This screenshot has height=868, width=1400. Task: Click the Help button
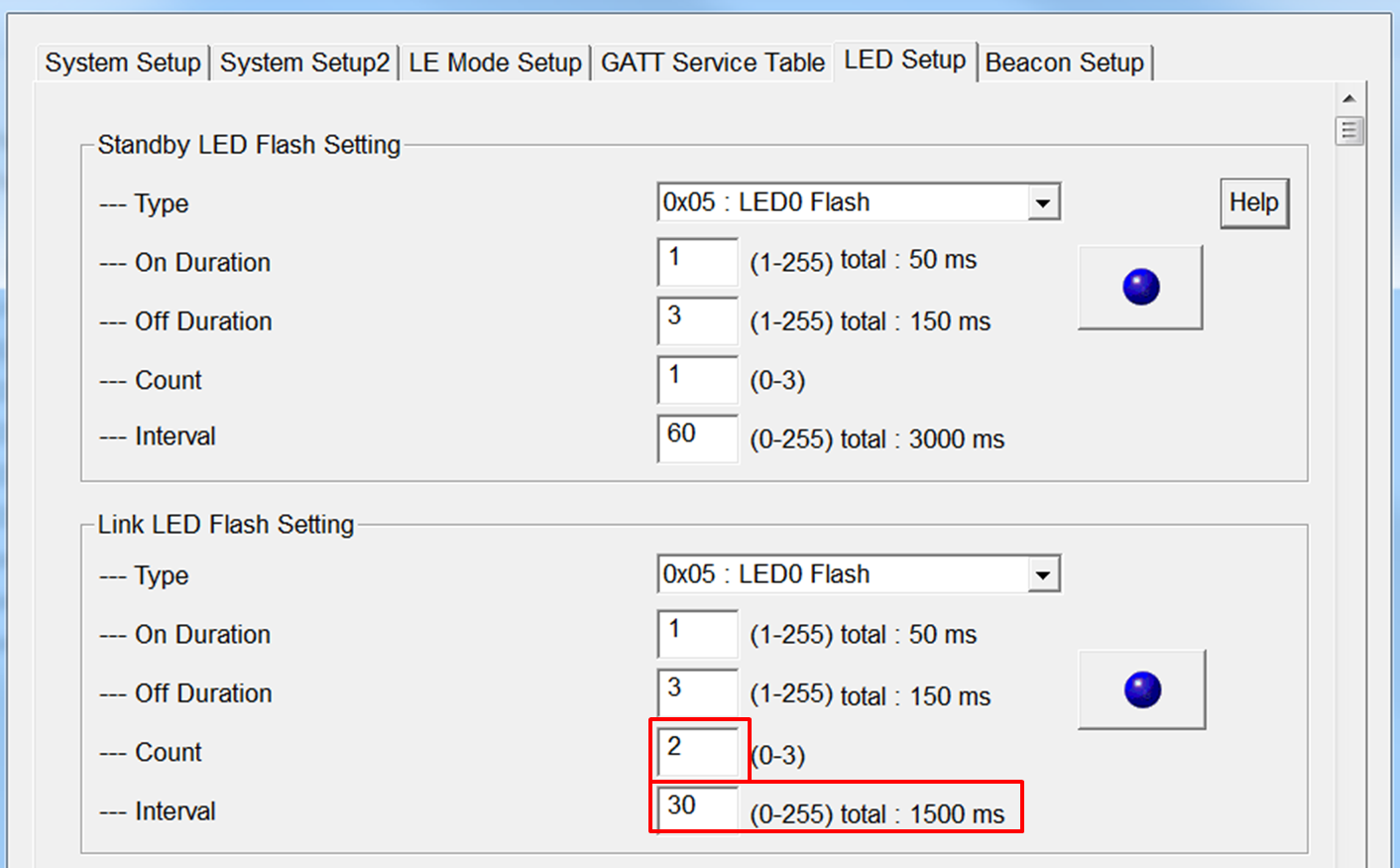(x=1253, y=203)
